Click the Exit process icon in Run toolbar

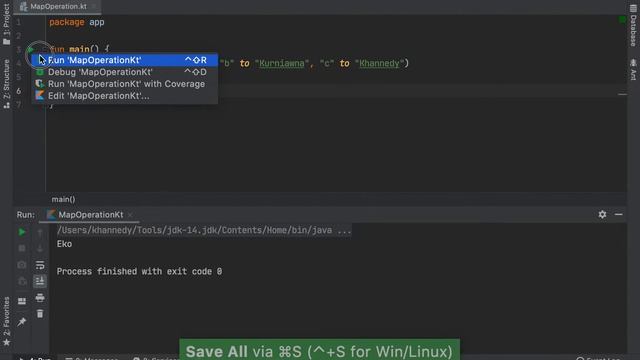click(22, 281)
